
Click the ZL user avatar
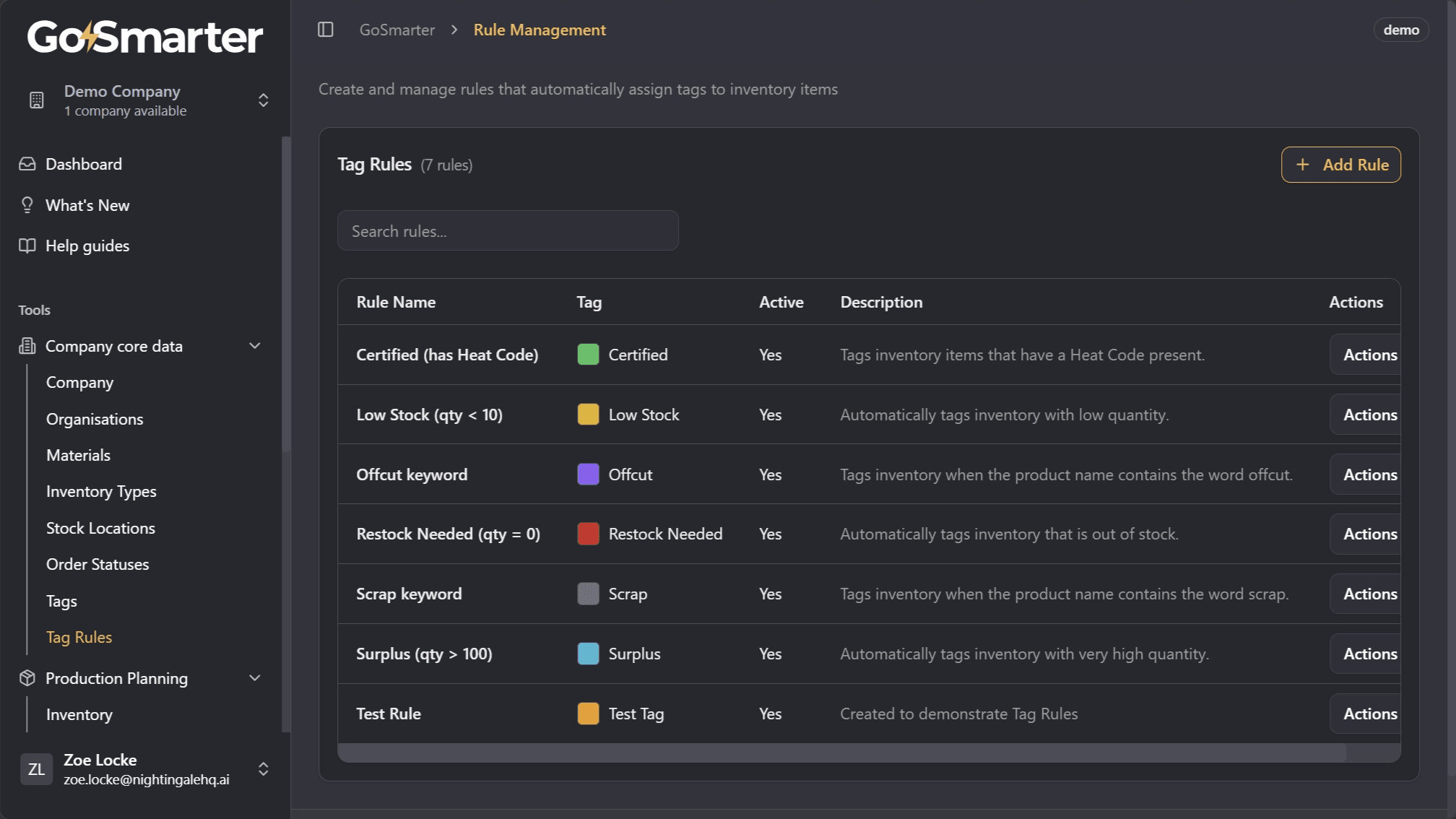(x=36, y=769)
